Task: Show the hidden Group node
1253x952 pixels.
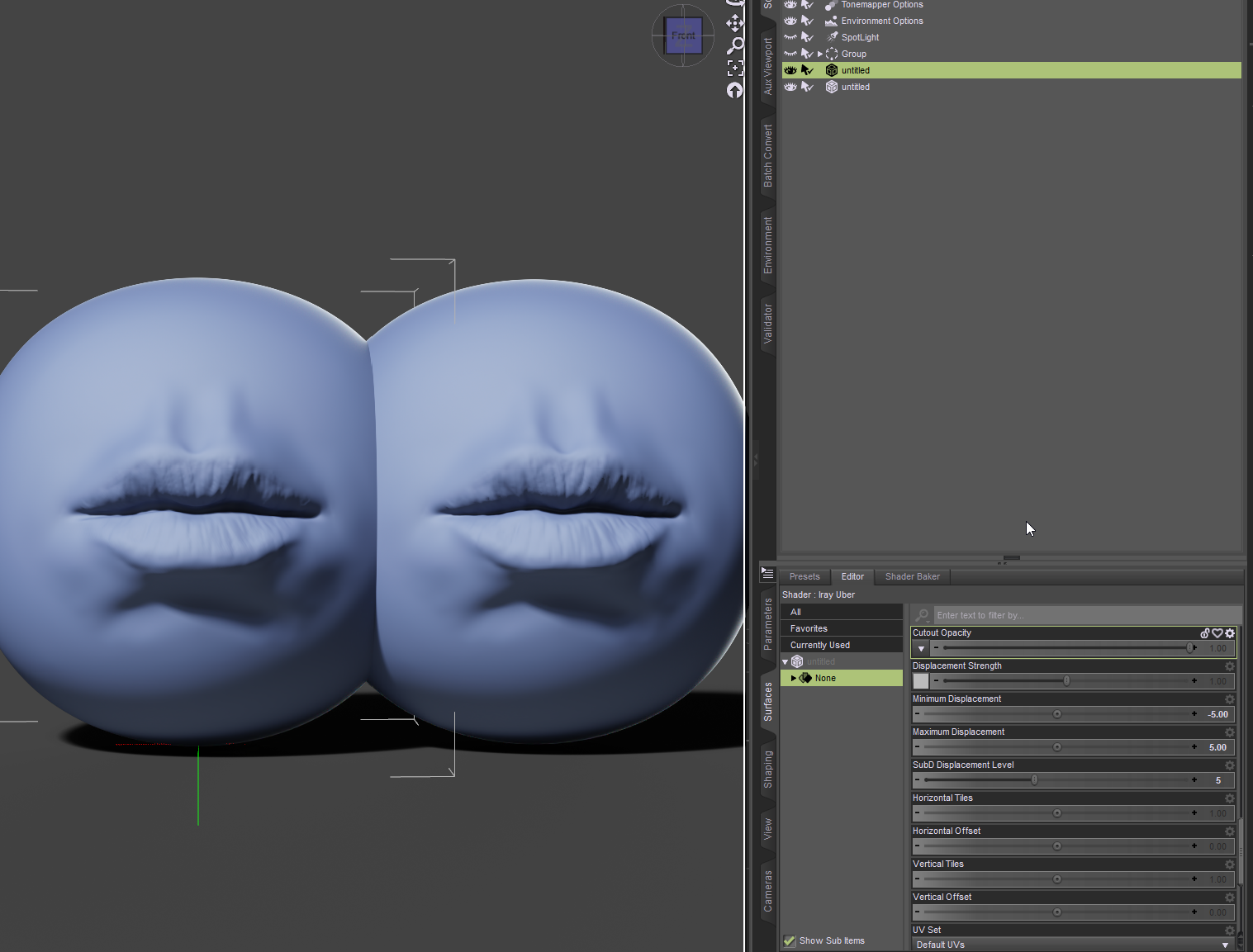Action: (790, 54)
